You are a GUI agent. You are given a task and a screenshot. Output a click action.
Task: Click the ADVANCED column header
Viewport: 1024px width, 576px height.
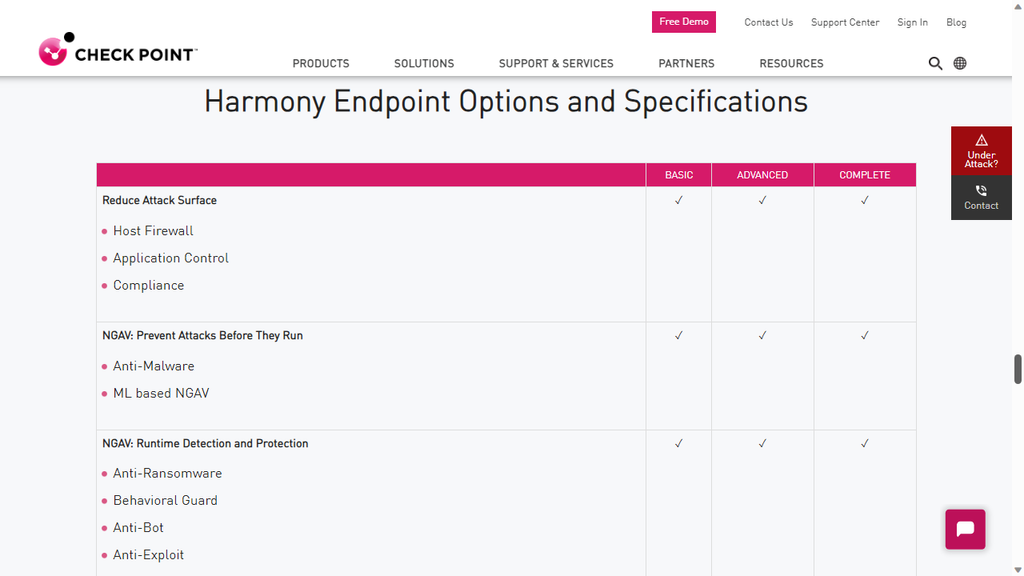tap(762, 174)
